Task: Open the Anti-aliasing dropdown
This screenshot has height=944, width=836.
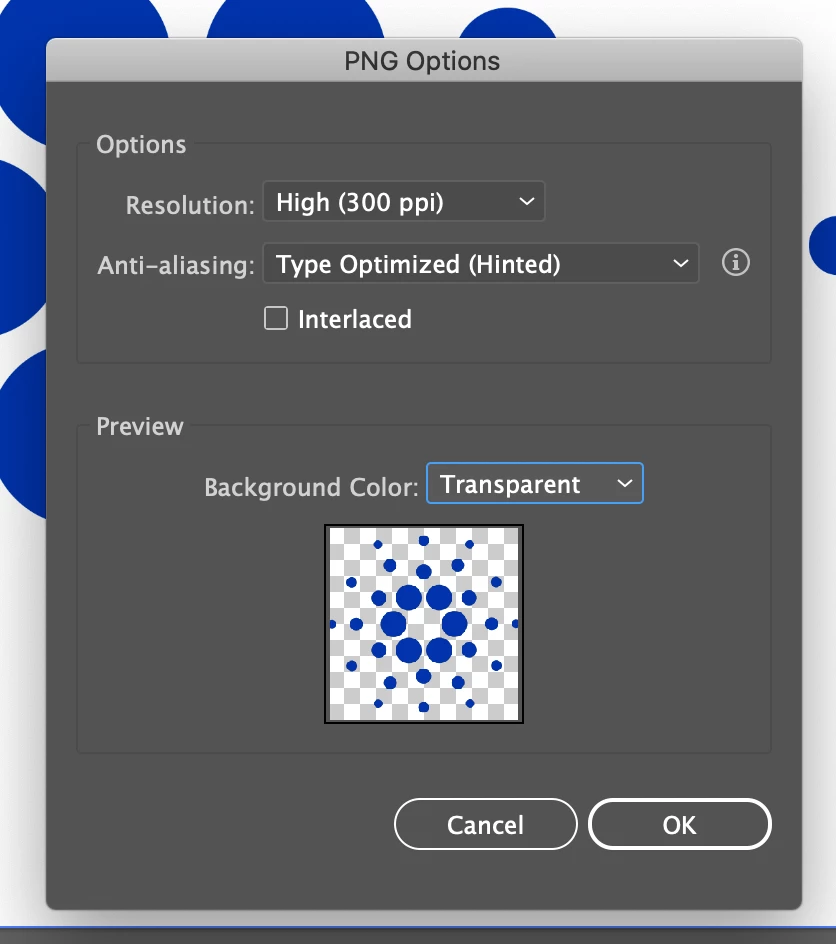Action: (481, 263)
